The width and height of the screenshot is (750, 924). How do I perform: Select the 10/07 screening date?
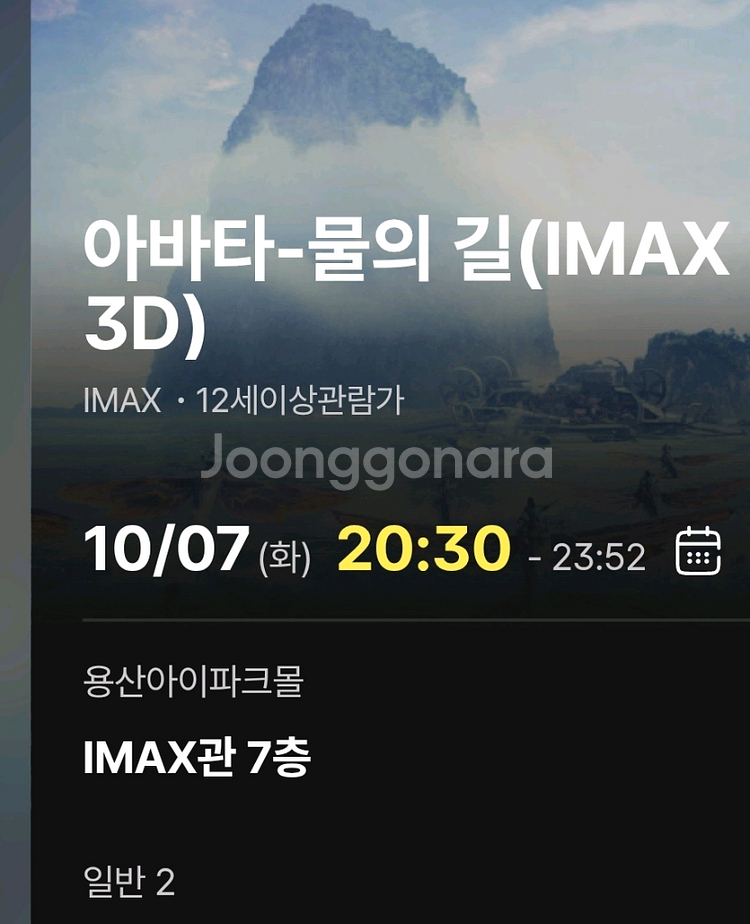click(164, 550)
